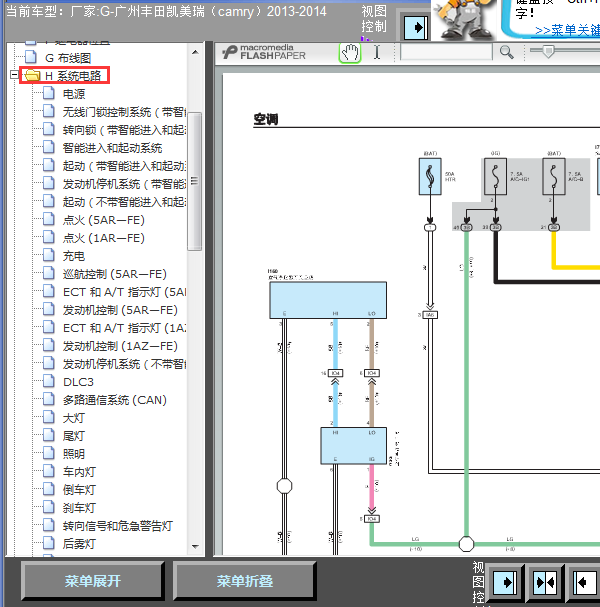Open G 布线图 in the tree
This screenshot has width=600, height=607.
click(68, 58)
